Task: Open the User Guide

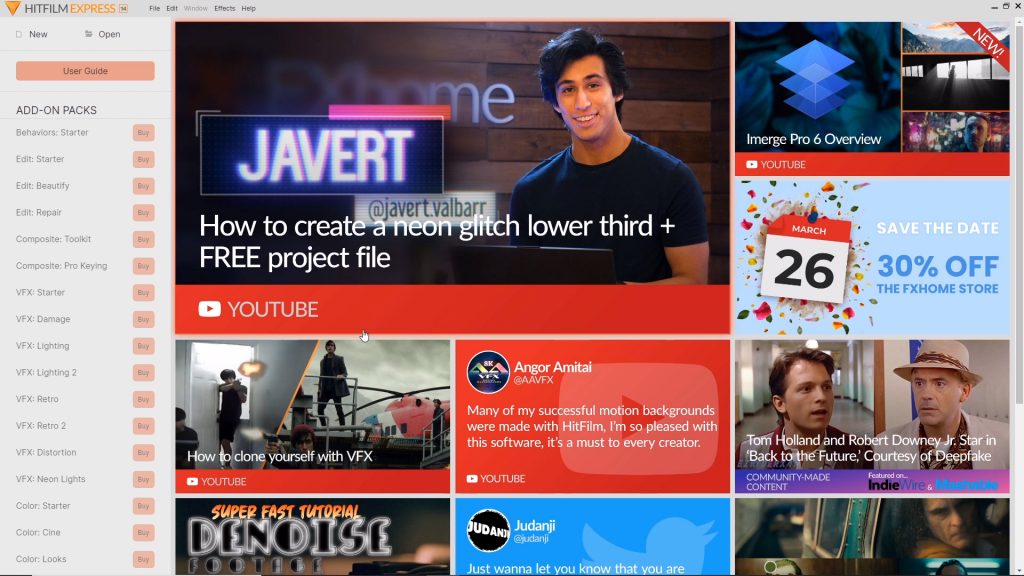Action: pos(85,71)
